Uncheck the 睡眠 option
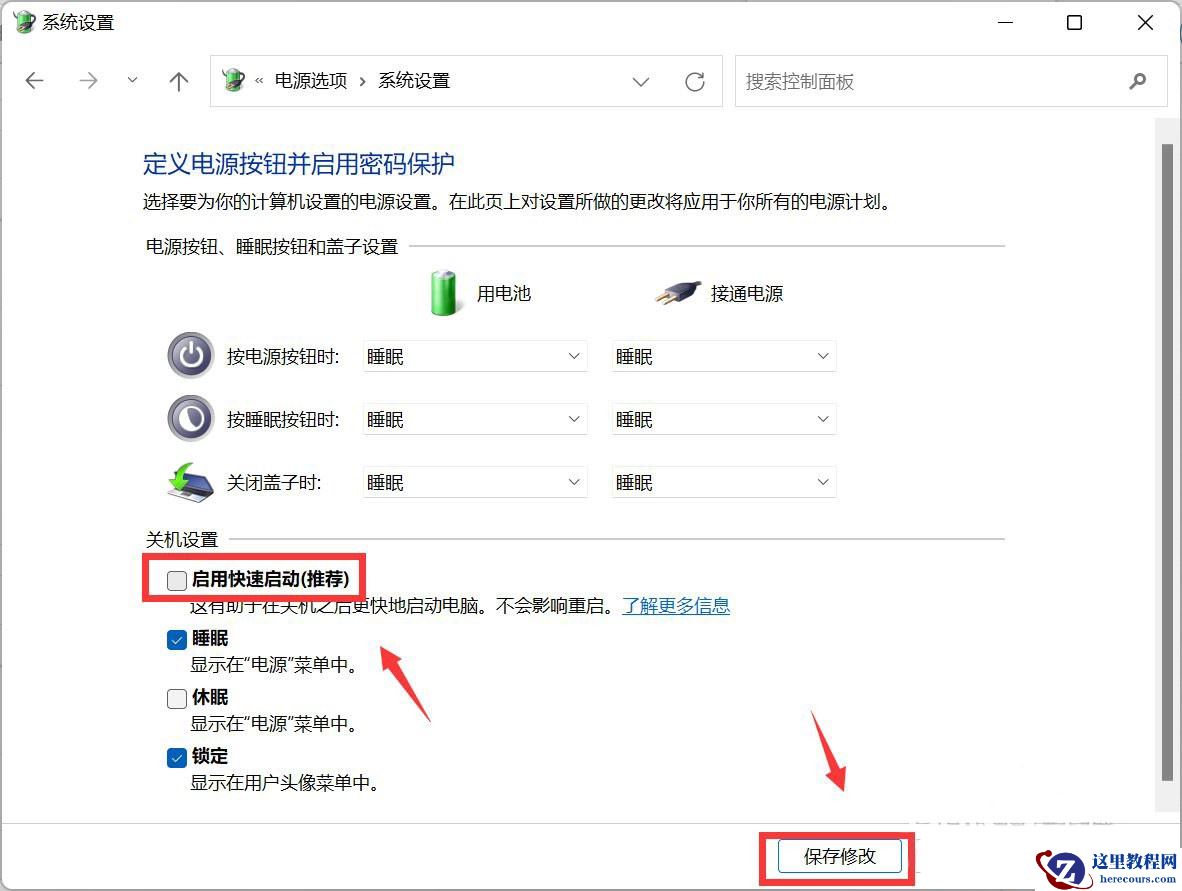The image size is (1182, 891). pos(176,639)
